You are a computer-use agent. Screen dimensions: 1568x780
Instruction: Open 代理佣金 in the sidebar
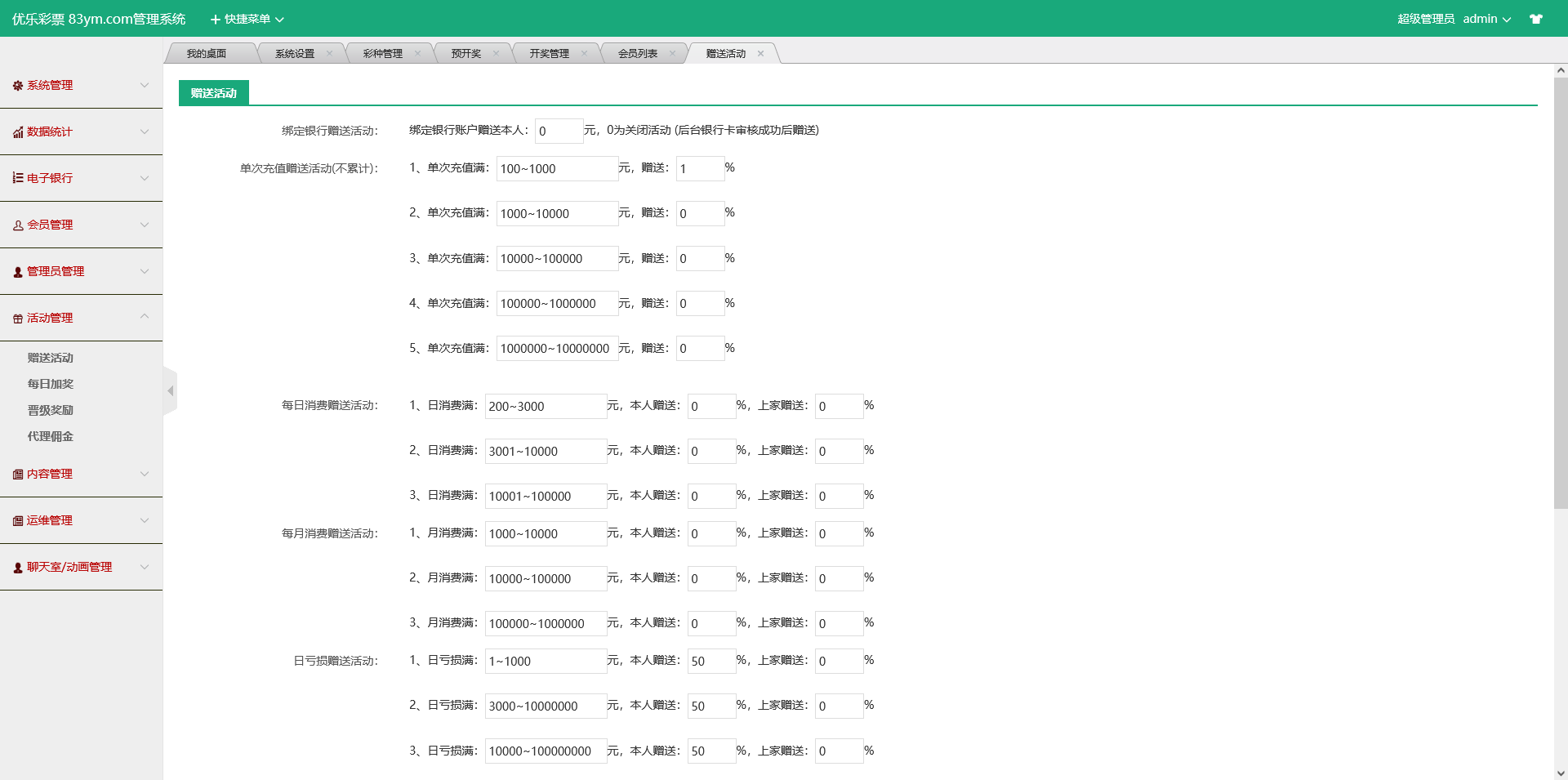51,436
